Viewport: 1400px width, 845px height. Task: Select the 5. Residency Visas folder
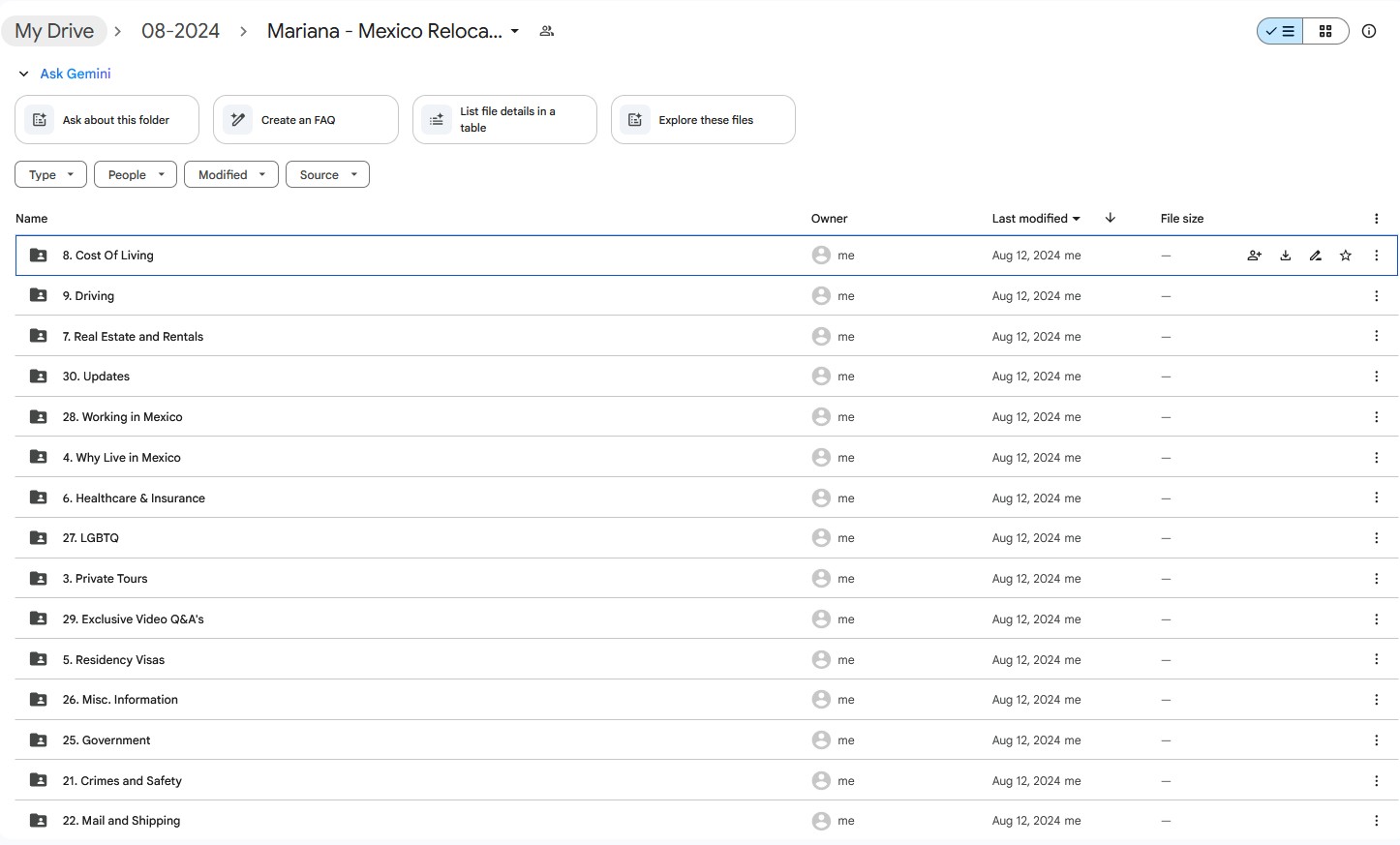click(707, 659)
